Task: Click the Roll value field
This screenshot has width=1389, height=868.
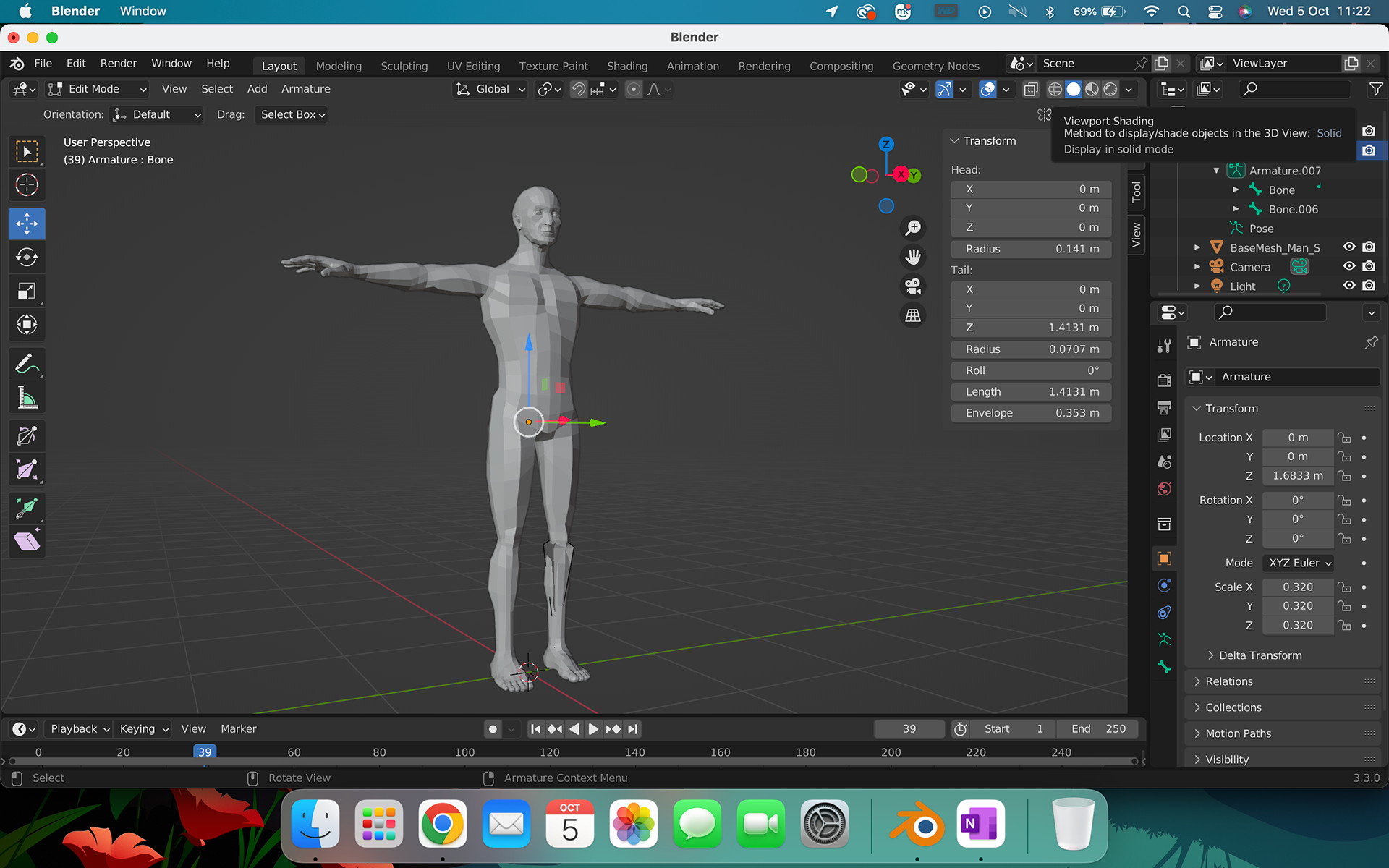Action: pyautogui.click(x=1031, y=370)
